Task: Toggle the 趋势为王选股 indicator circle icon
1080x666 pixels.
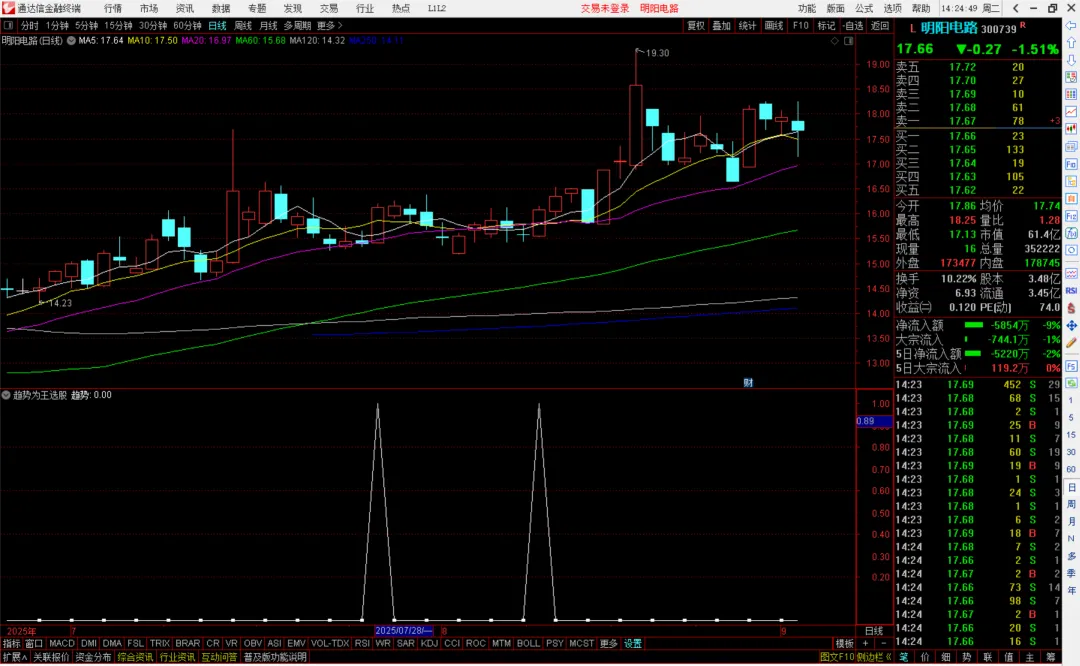Action: click(x=6, y=395)
